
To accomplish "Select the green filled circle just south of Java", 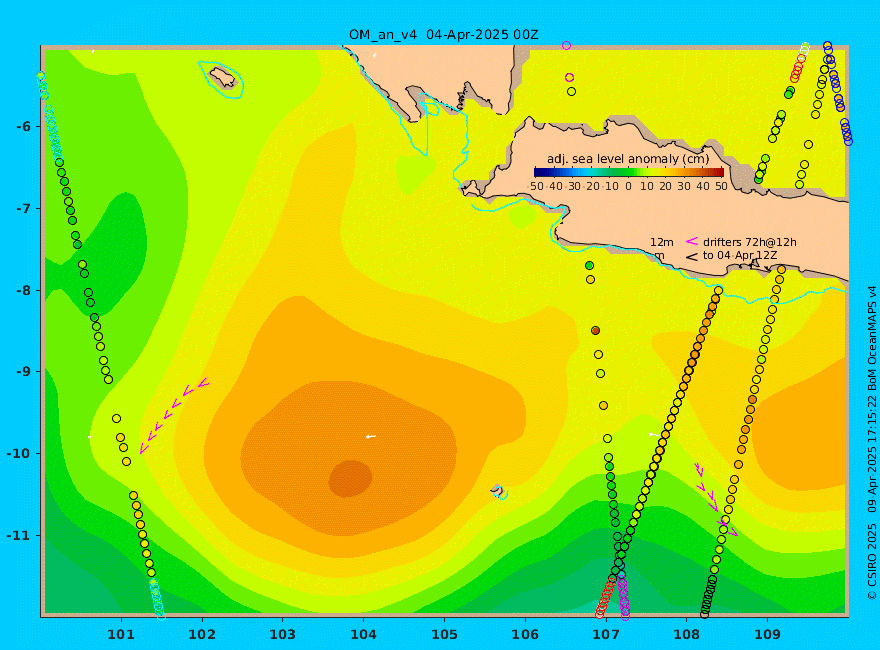I will click(589, 266).
